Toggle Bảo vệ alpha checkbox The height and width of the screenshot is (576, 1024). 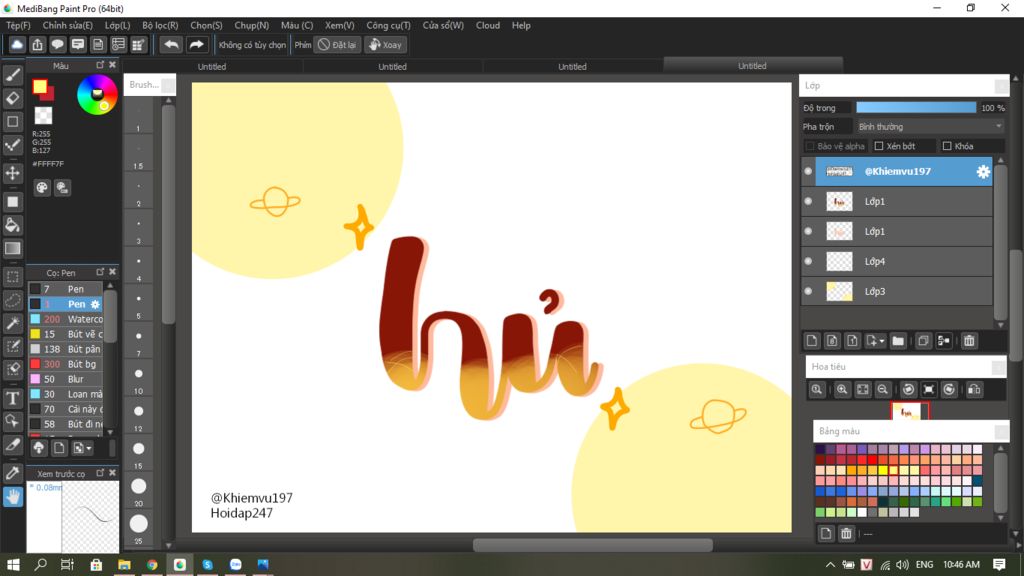[x=810, y=146]
